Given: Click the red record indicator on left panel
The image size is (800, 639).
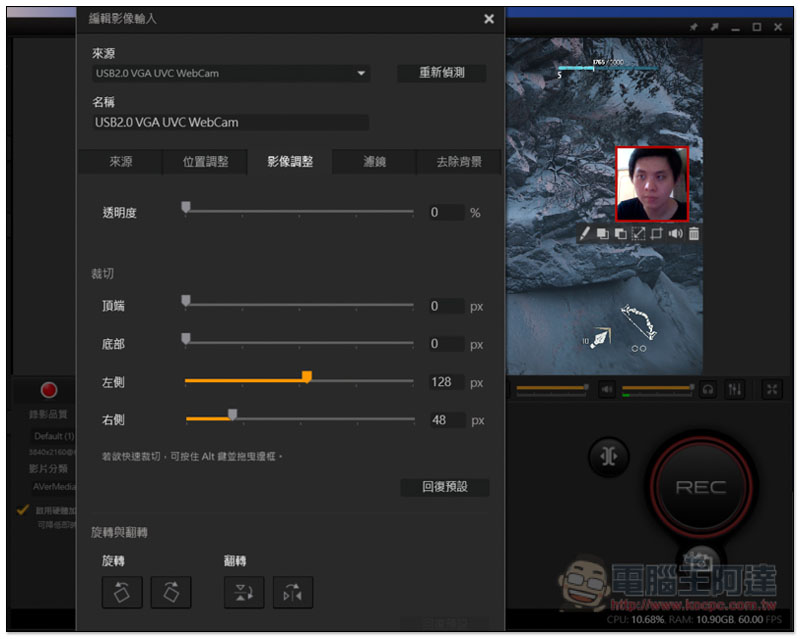Looking at the screenshot, I should 49,390.
